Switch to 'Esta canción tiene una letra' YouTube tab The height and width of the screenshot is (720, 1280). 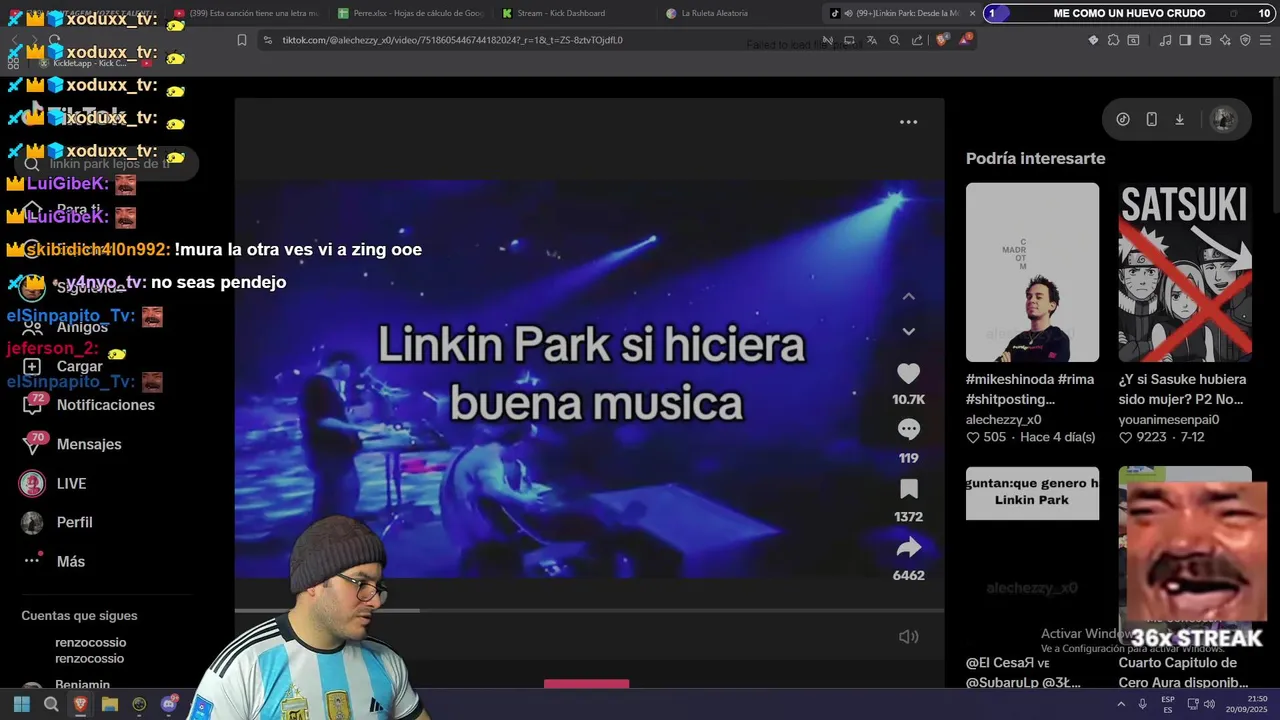coord(248,13)
